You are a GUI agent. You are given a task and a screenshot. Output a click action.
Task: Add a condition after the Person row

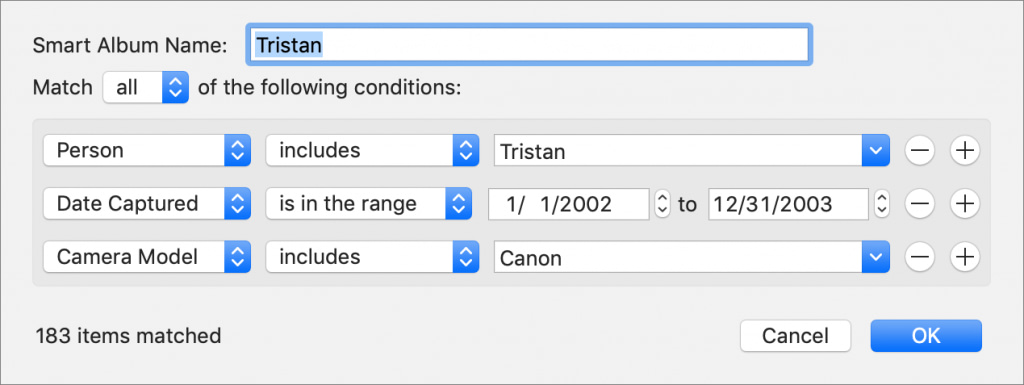click(965, 151)
